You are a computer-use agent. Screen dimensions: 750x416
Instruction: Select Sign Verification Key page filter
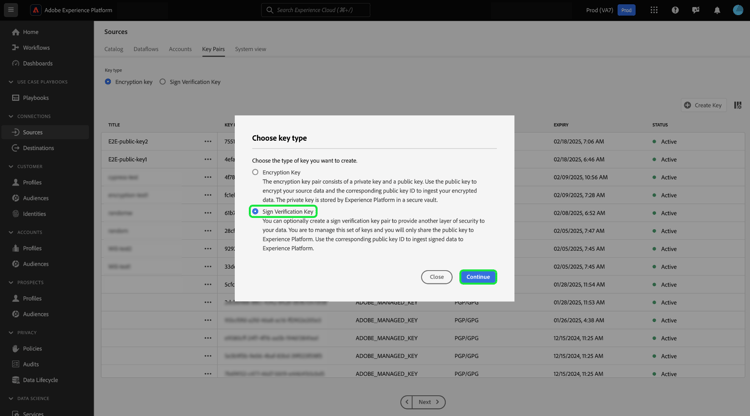point(163,82)
